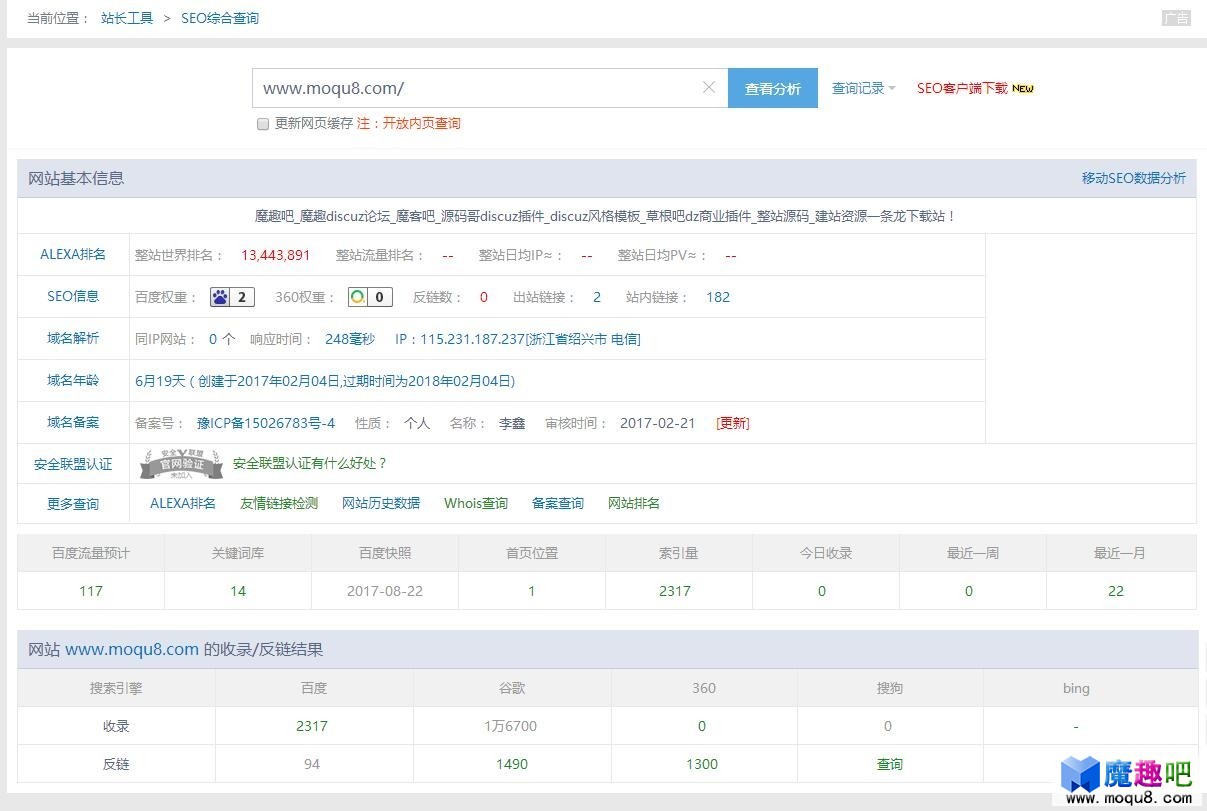Open 网站排名 link
The width and height of the screenshot is (1207, 811).
634,503
